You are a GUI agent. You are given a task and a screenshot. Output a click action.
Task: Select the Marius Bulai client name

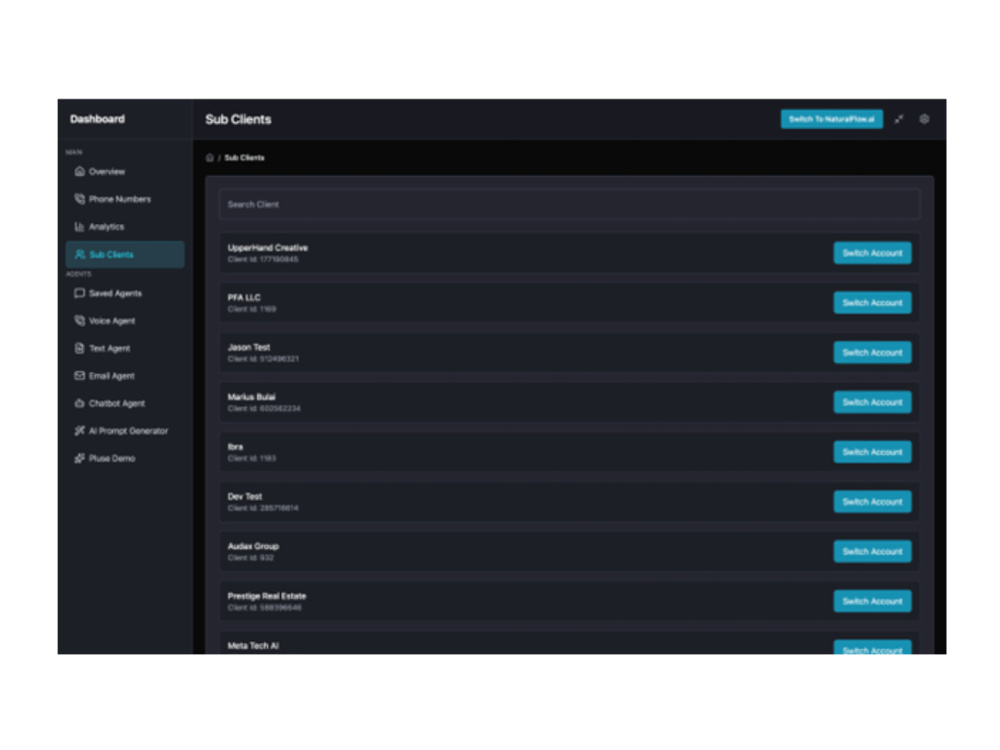click(252, 397)
